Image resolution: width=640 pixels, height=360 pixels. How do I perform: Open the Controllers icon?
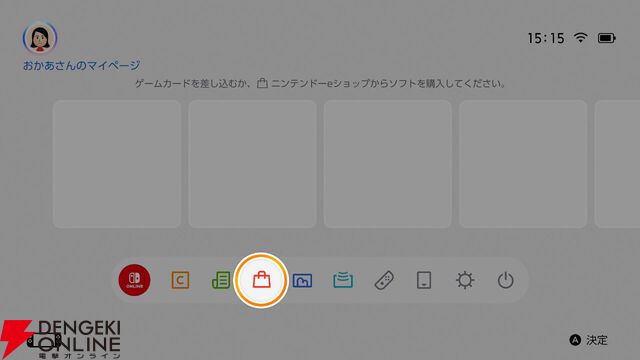384,280
